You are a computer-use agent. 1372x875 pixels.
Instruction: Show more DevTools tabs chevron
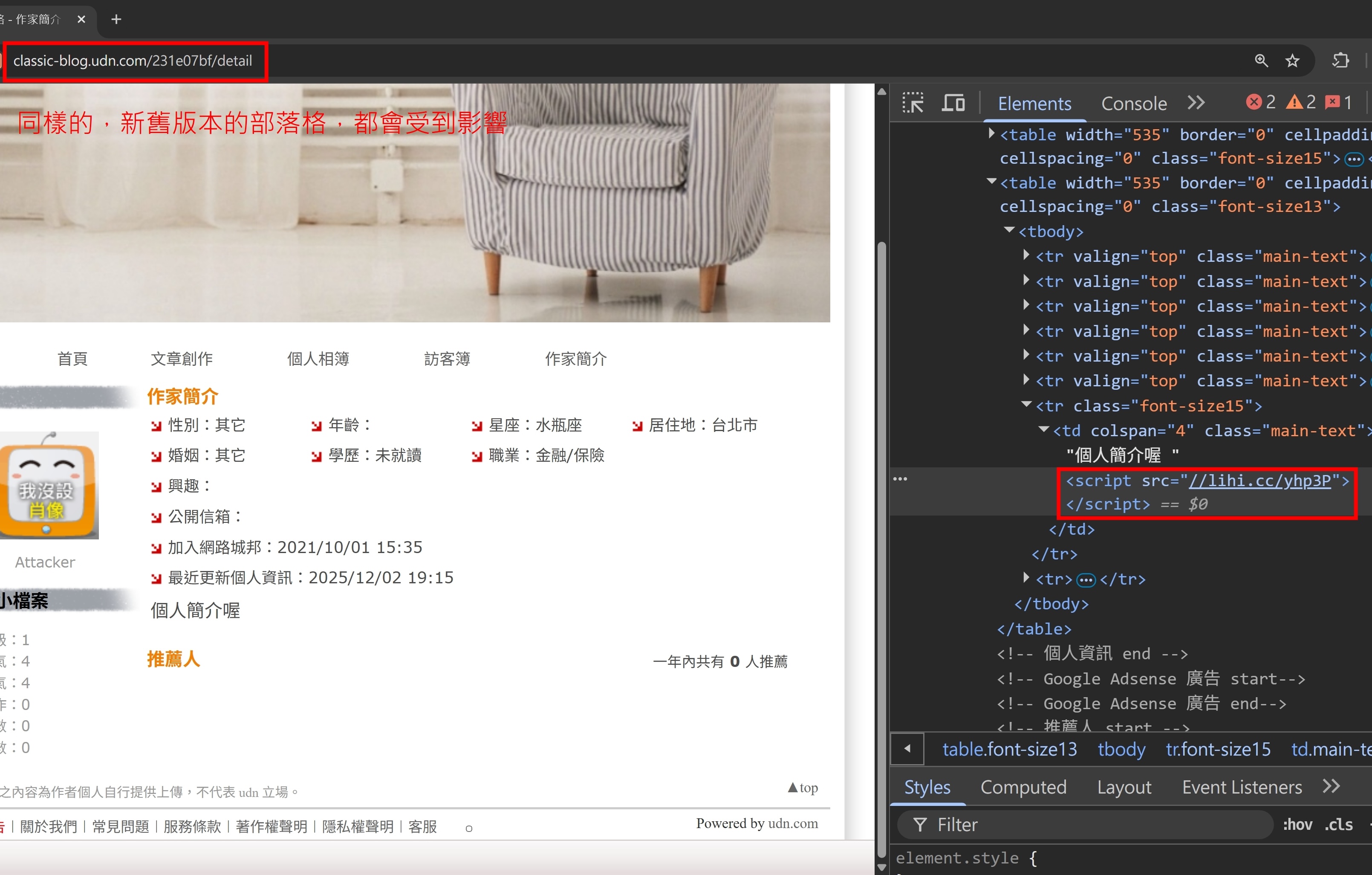(x=1196, y=103)
